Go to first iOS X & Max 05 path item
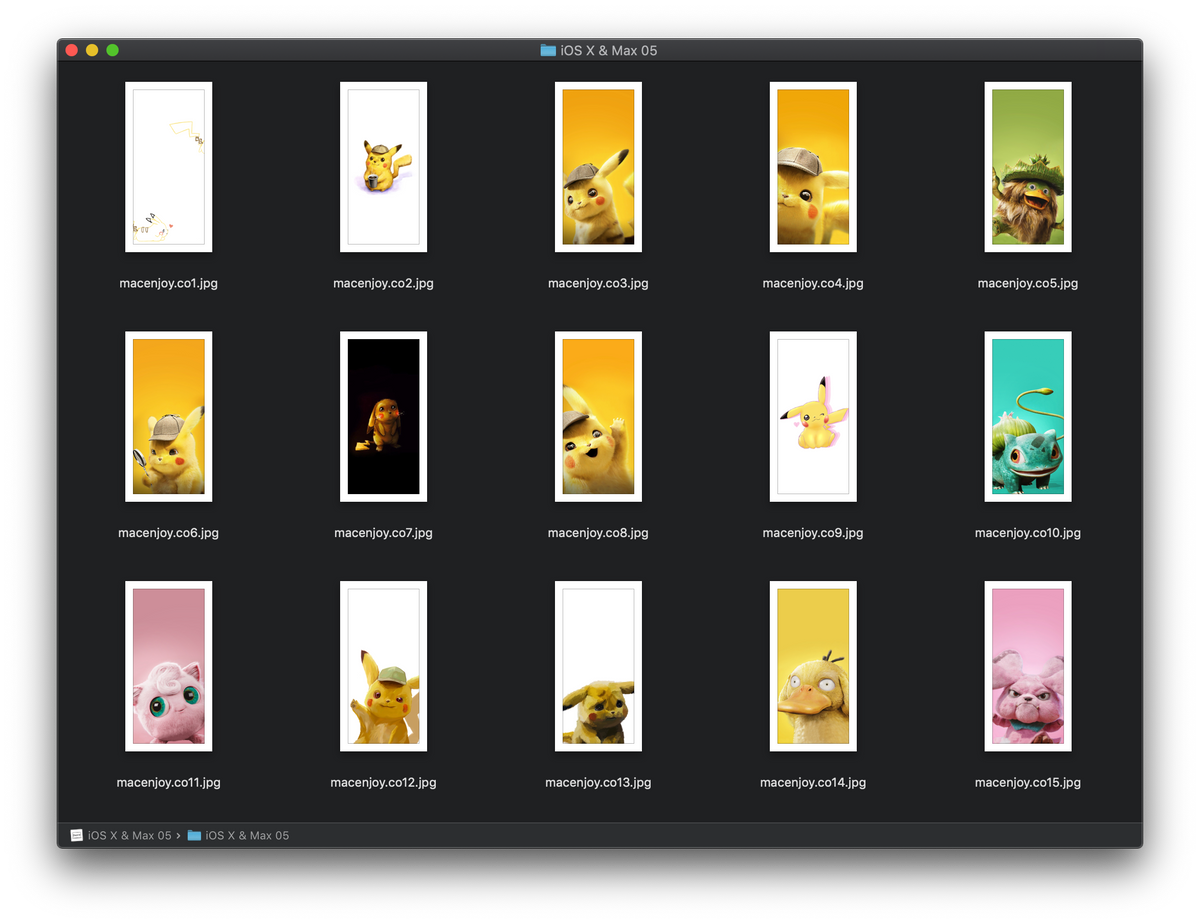This screenshot has width=1200, height=924. click(121, 835)
